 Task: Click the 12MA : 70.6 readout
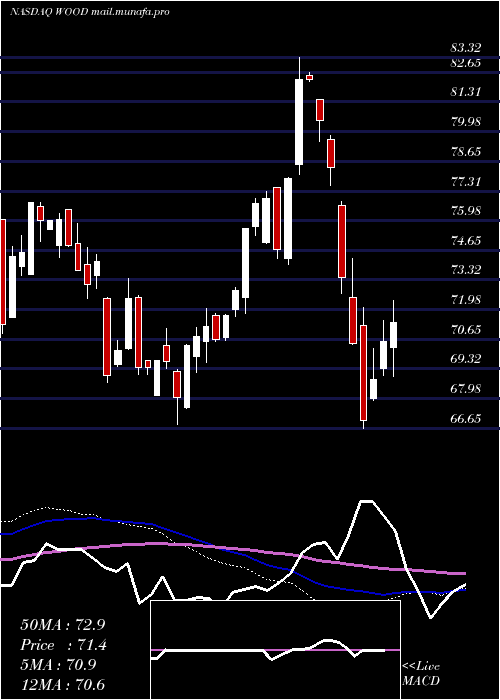pyautogui.click(x=62, y=684)
